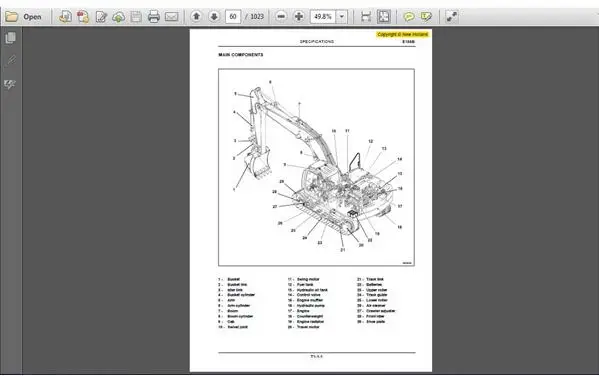
Task: Open the page thumbnails side panel
Action: pos(10,38)
